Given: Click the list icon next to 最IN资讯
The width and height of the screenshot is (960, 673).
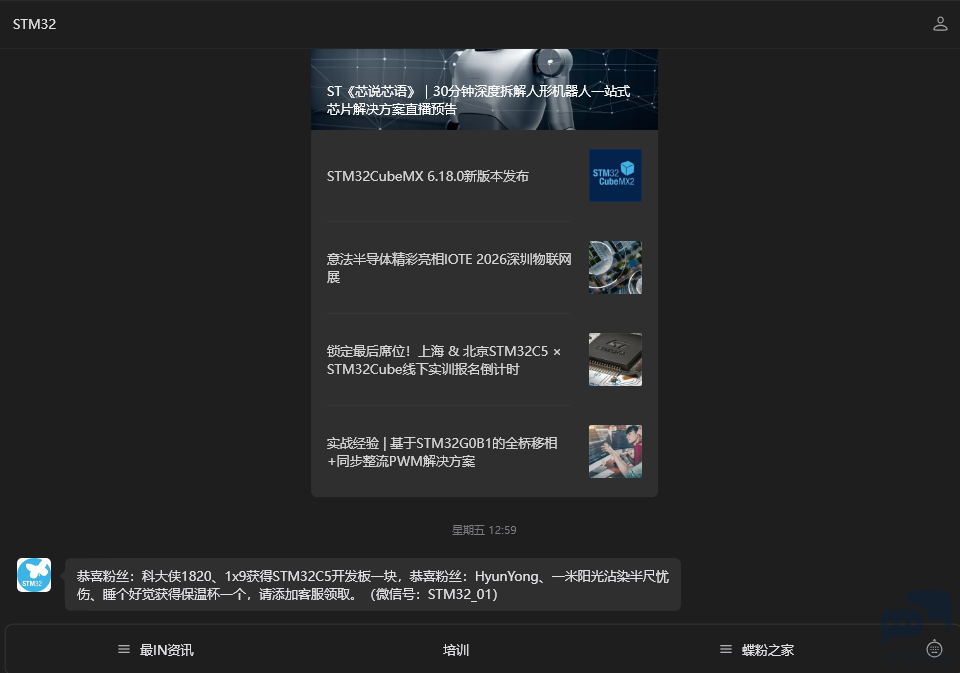Looking at the screenshot, I should coord(124,649).
